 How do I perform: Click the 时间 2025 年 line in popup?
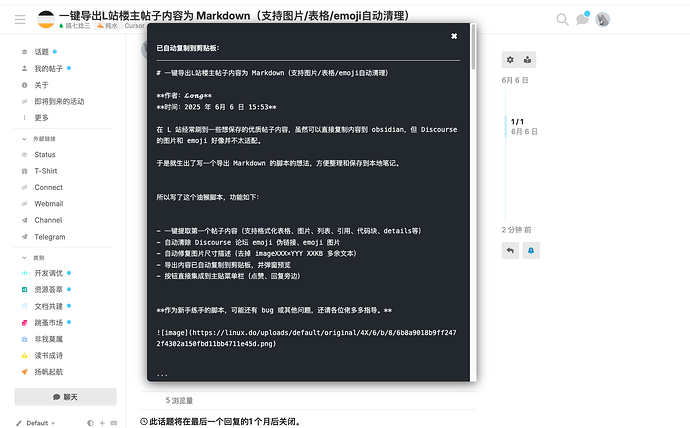[x=216, y=107]
